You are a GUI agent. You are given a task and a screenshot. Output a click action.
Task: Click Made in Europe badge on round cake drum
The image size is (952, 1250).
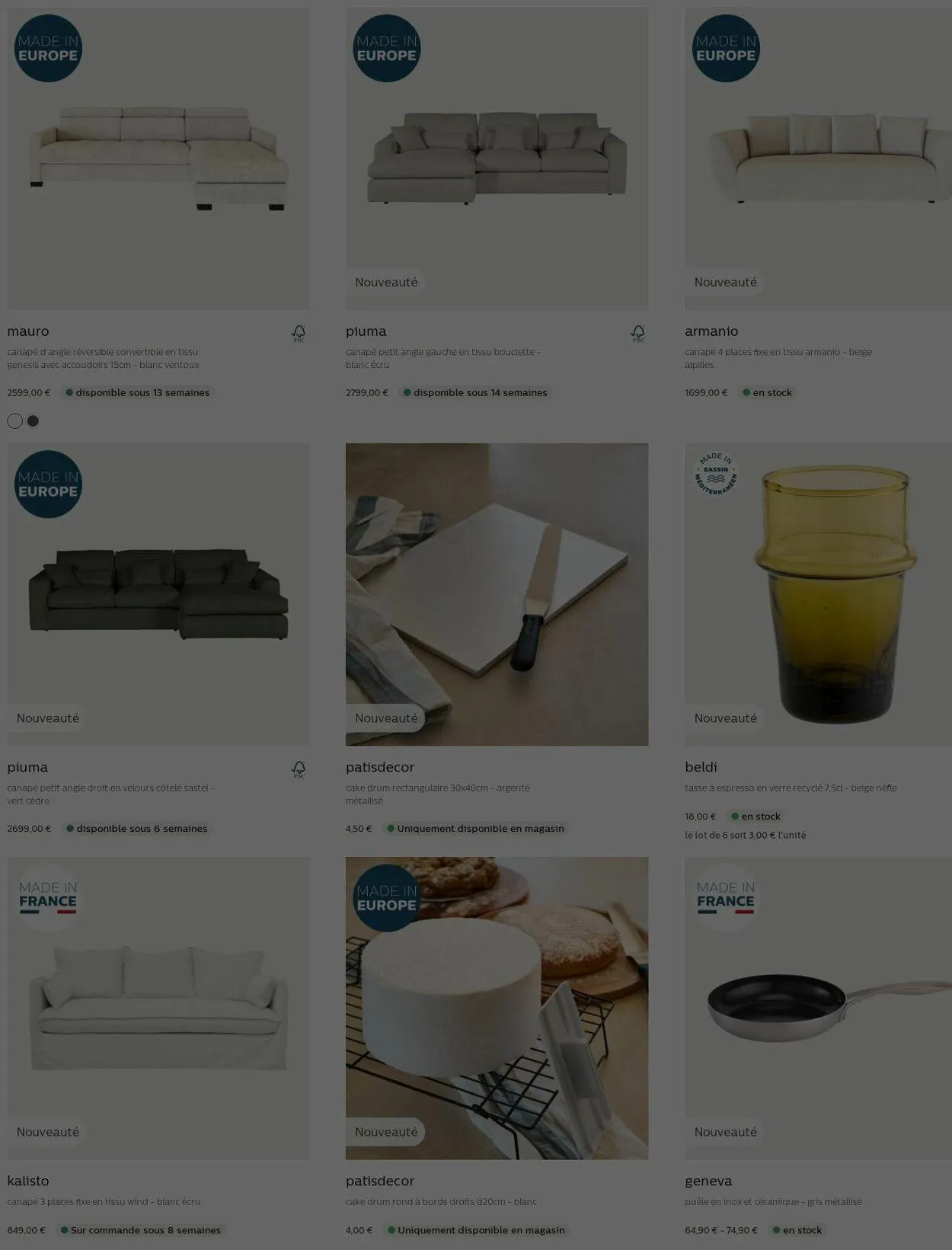point(387,897)
